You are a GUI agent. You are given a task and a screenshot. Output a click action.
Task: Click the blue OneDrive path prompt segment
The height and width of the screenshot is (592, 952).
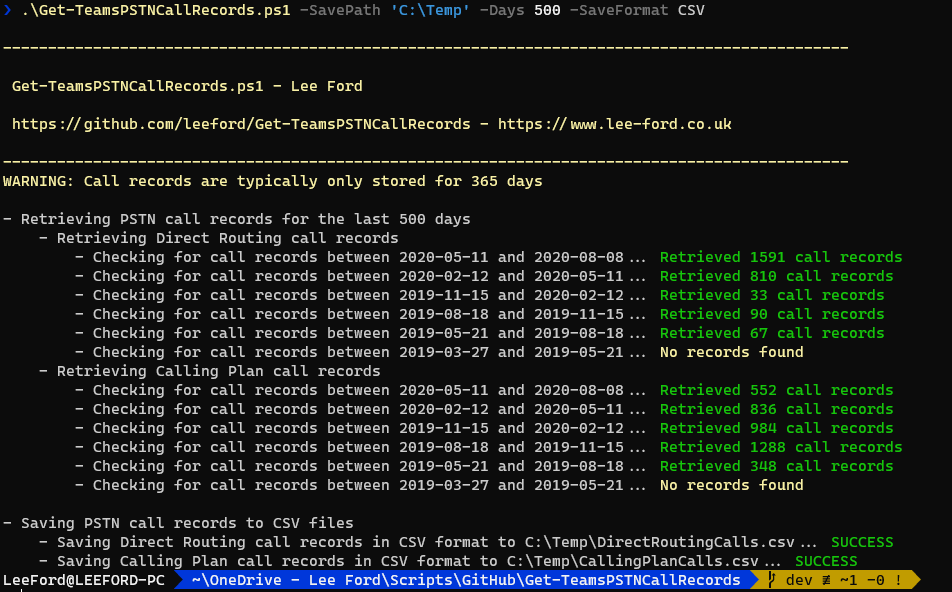pyautogui.click(x=465, y=580)
